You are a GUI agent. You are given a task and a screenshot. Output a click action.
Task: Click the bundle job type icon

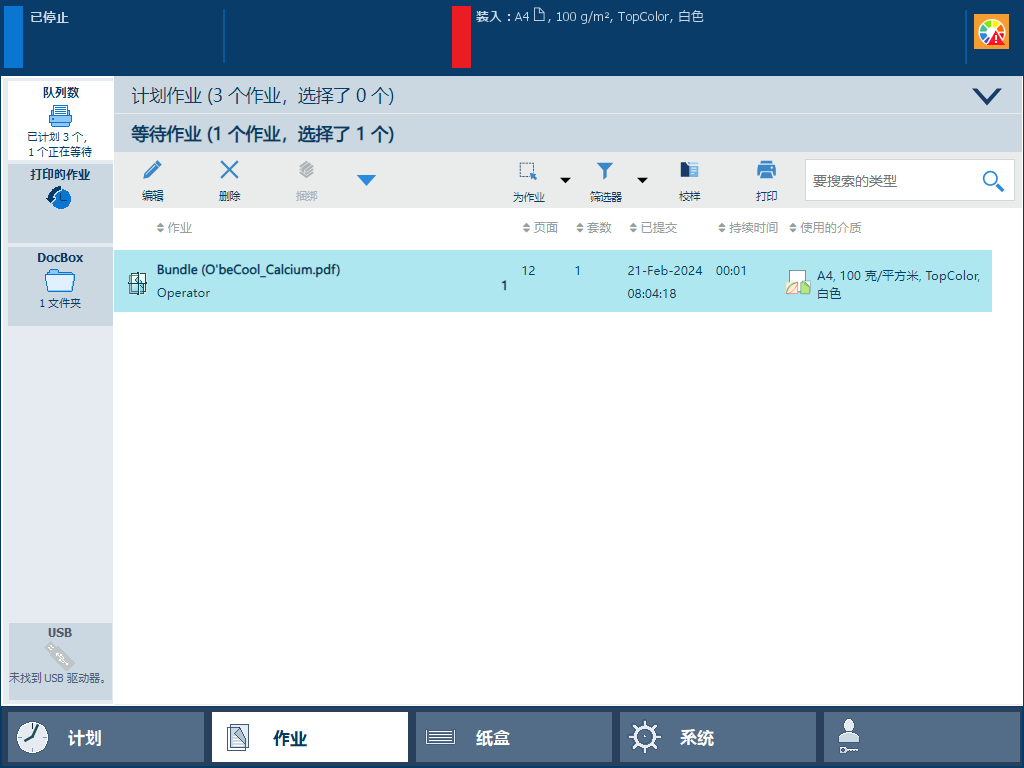[137, 283]
